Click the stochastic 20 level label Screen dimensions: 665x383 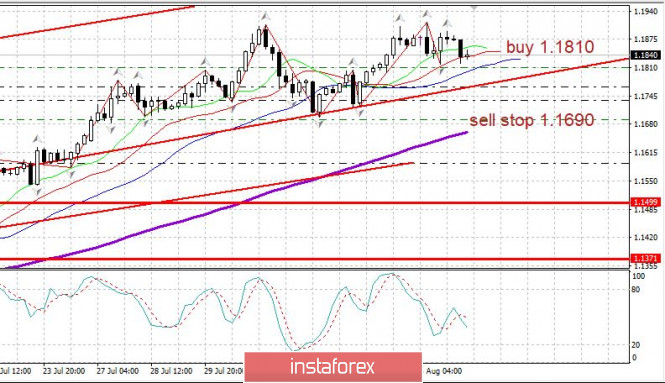coord(635,345)
